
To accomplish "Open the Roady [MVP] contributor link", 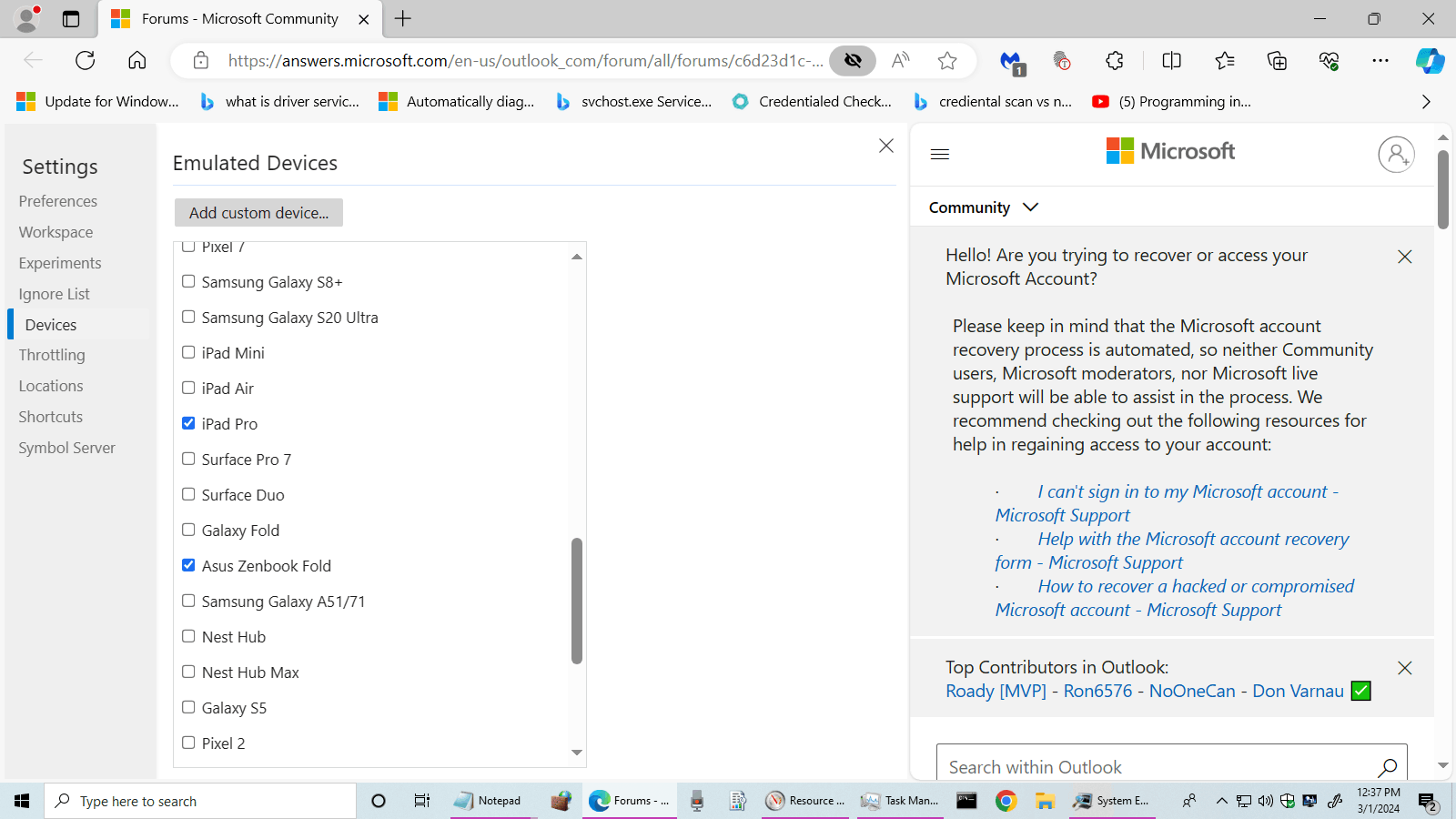I will [x=996, y=691].
